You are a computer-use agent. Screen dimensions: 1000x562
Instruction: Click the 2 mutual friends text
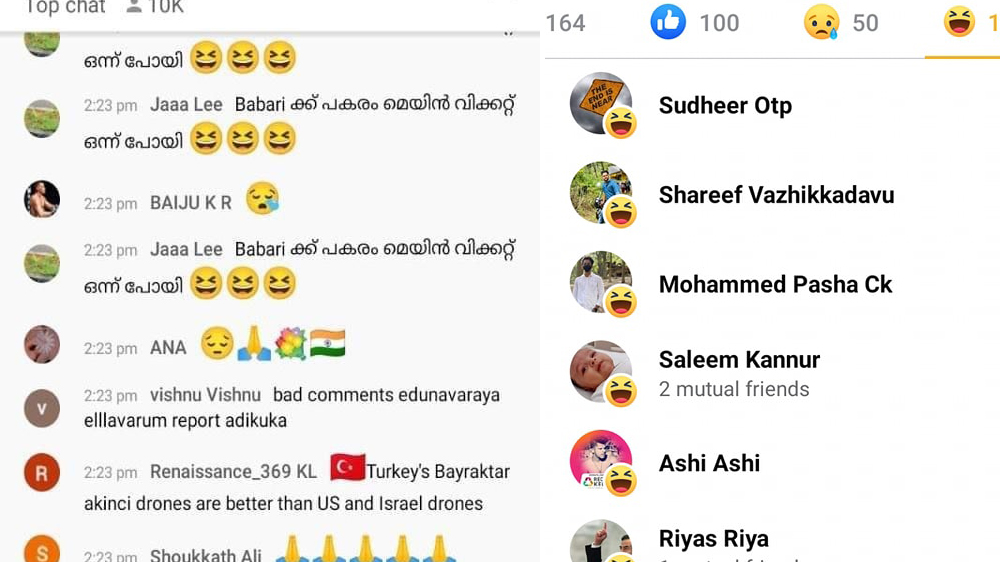click(733, 389)
